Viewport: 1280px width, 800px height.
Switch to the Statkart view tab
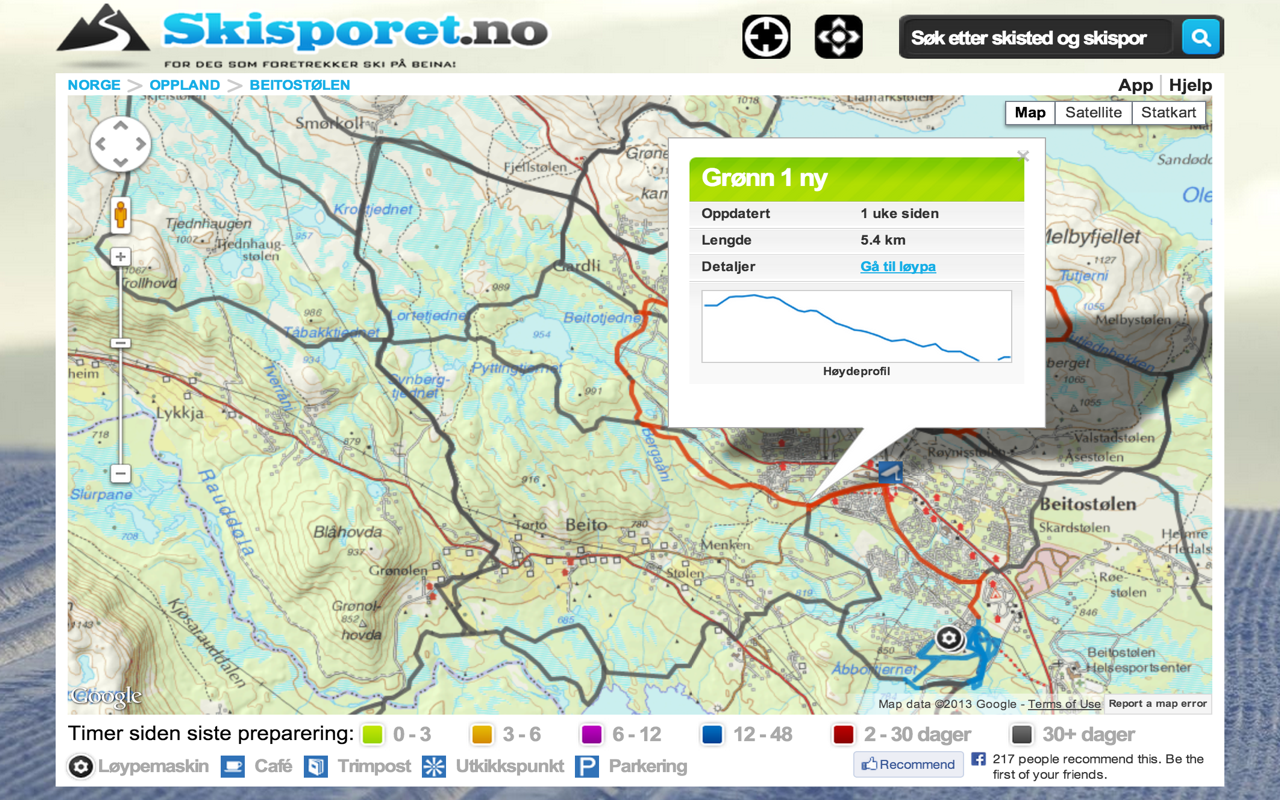pyautogui.click(x=1168, y=113)
